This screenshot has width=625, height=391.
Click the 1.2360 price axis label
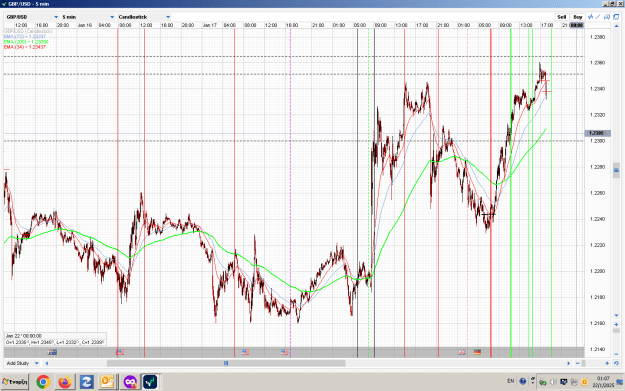597,63
